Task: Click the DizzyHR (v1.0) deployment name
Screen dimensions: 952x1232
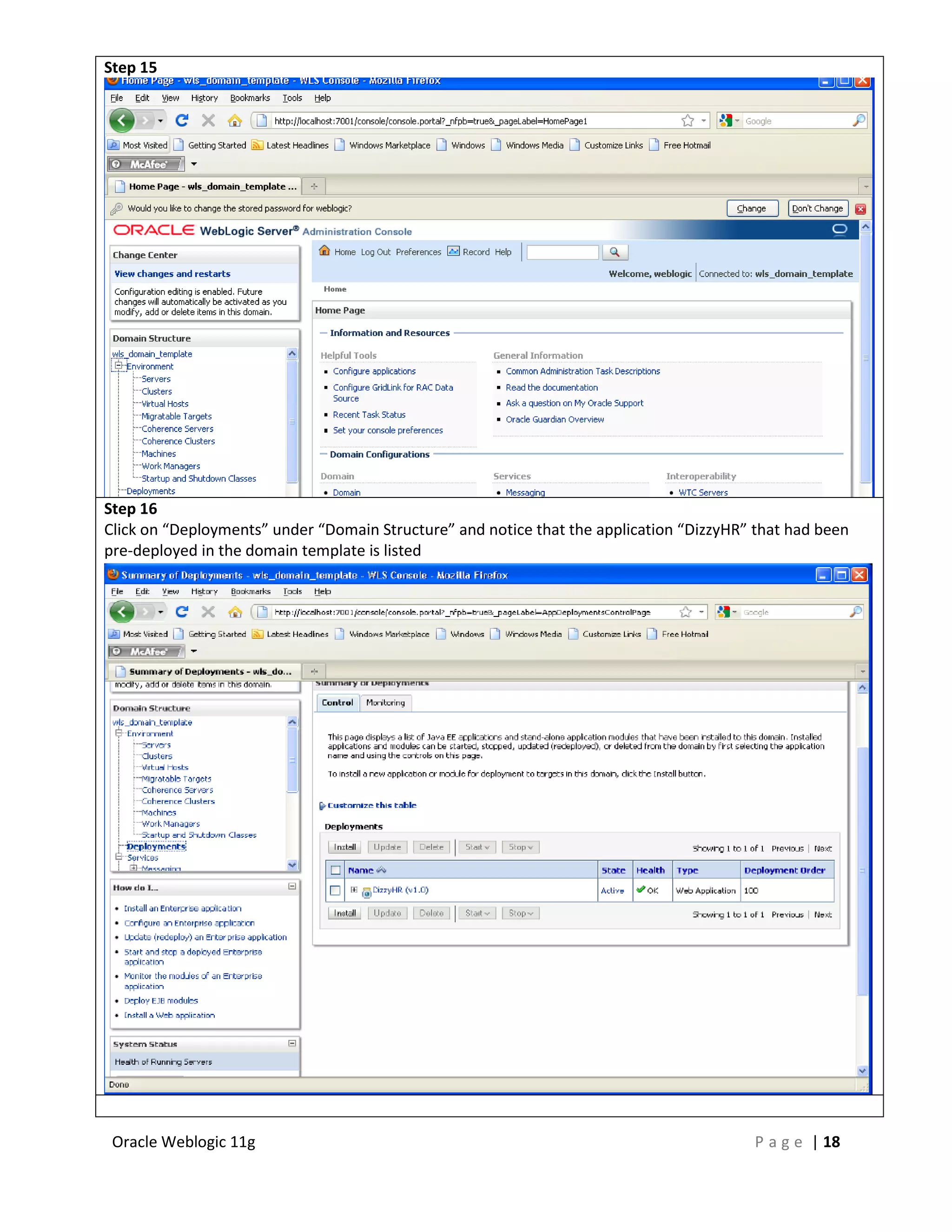Action: point(400,889)
